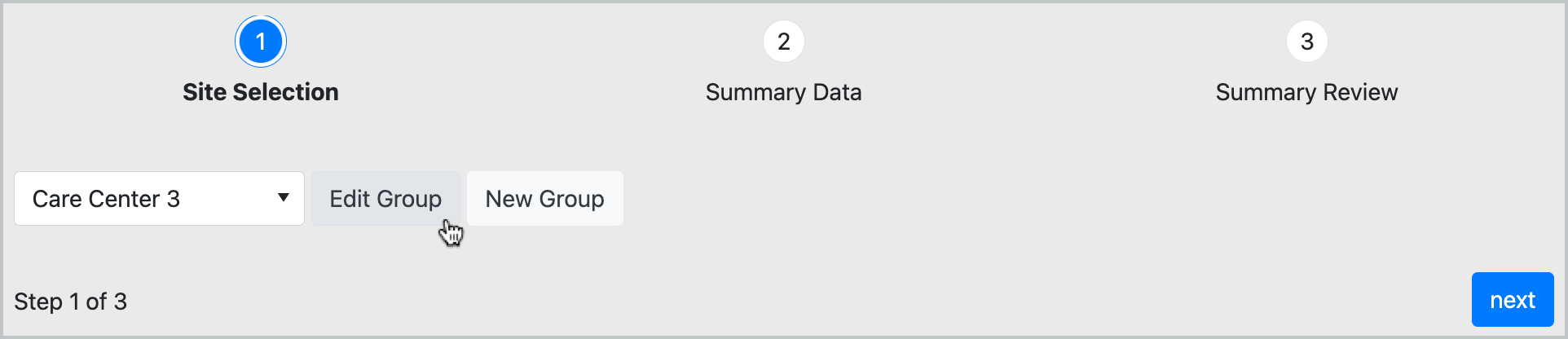1568x339 pixels.
Task: Click the number 3 in the stepper
Action: coord(1306,42)
